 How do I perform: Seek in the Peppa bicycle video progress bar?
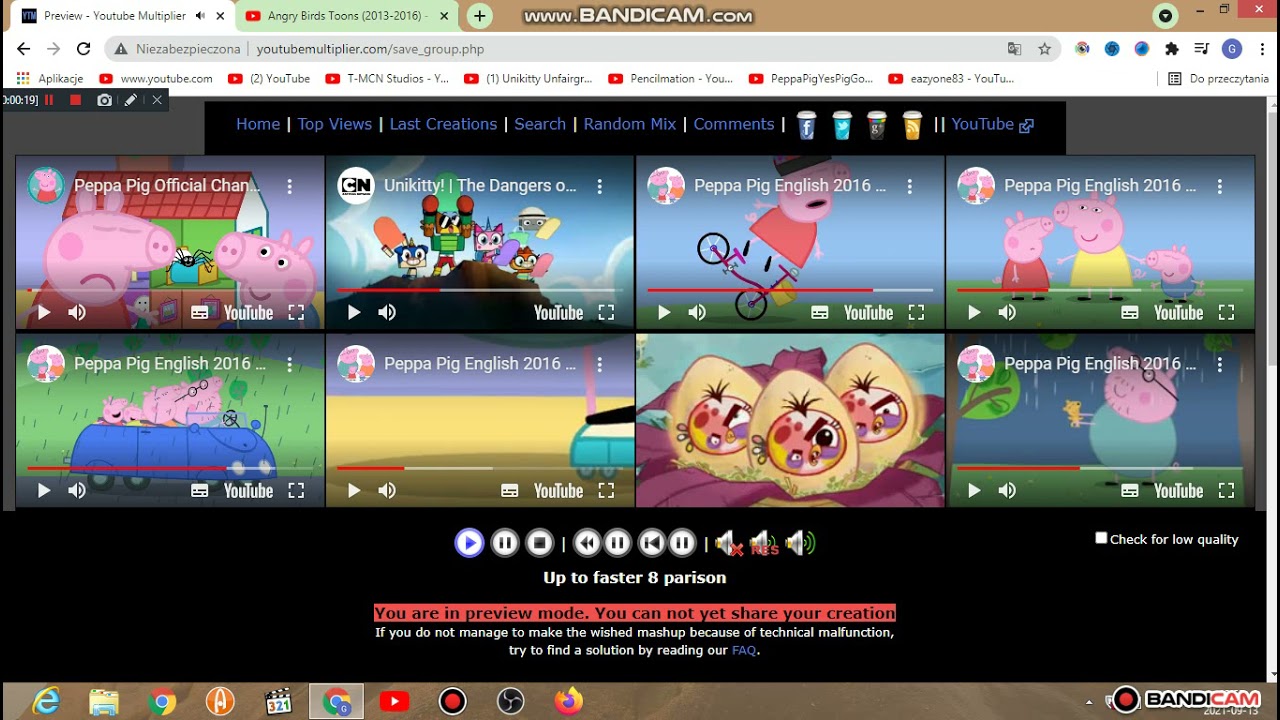[x=790, y=290]
